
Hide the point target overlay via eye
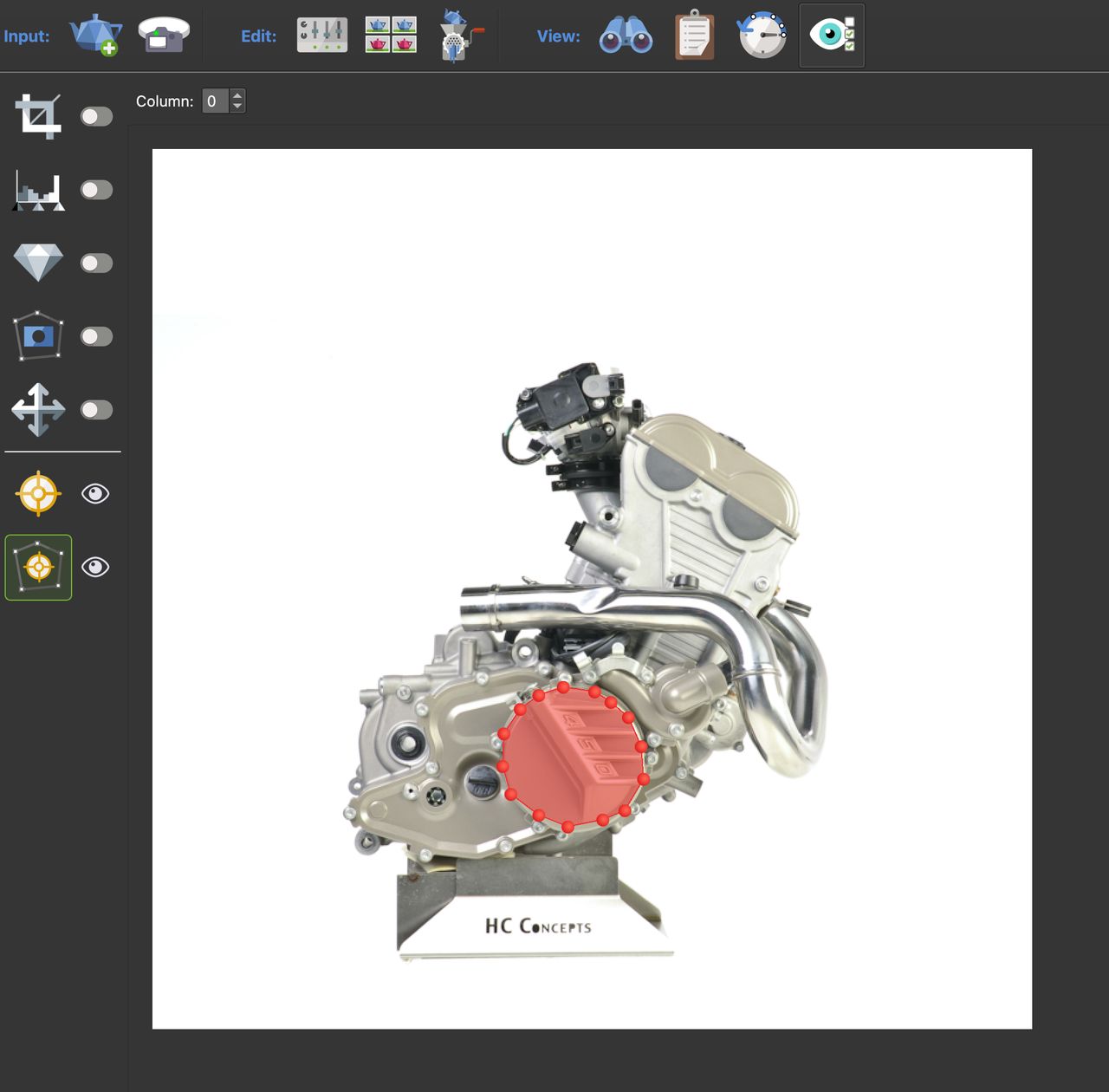click(x=95, y=494)
